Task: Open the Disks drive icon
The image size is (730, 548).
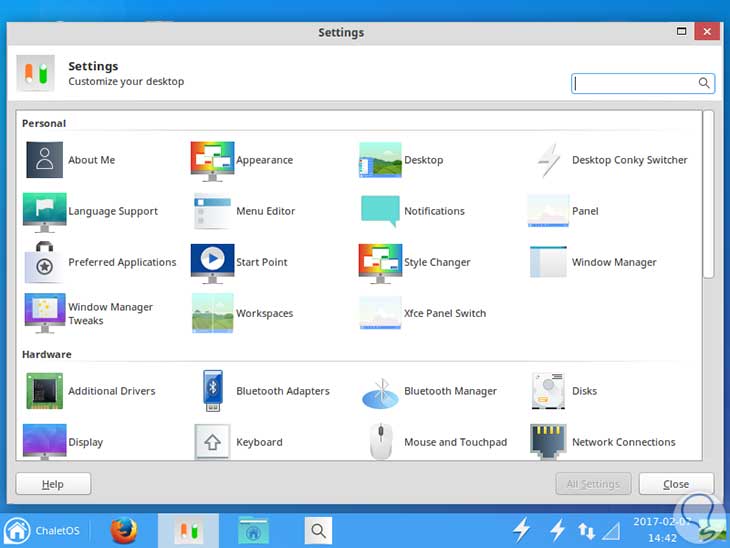Action: pos(548,391)
